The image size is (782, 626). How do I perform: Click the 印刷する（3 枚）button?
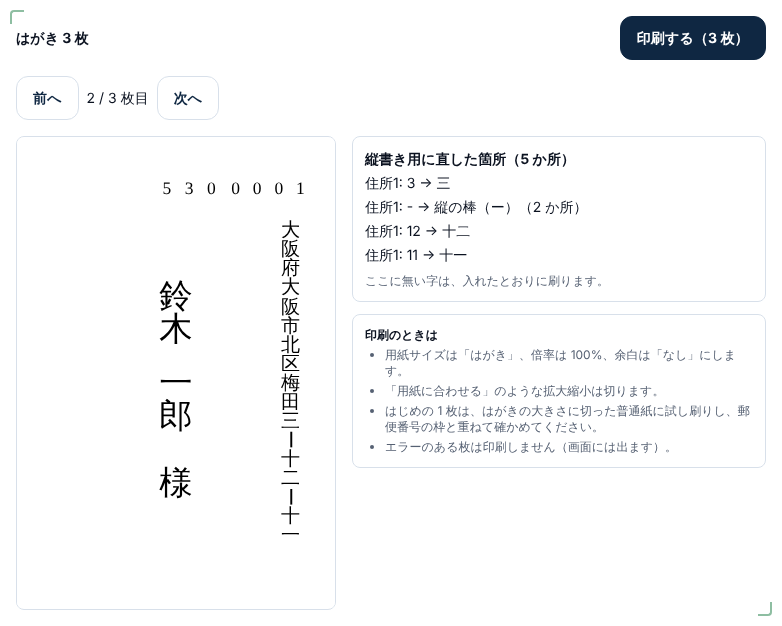(692, 38)
